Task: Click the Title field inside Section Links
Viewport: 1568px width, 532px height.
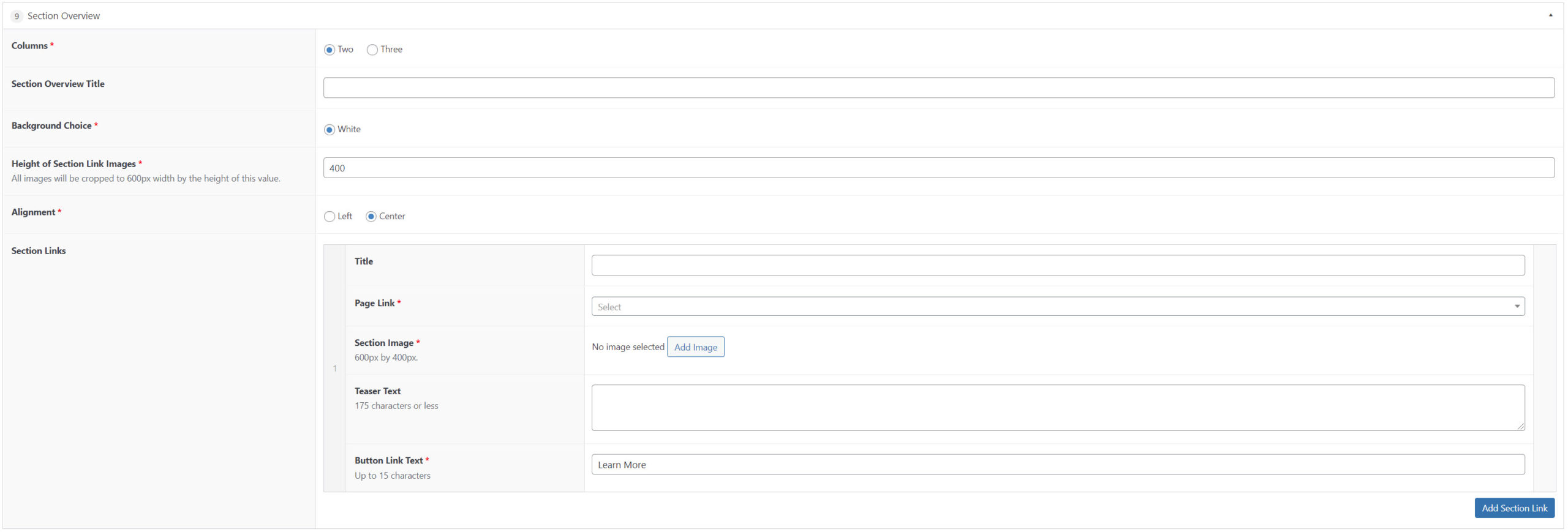Action: 1058,265
